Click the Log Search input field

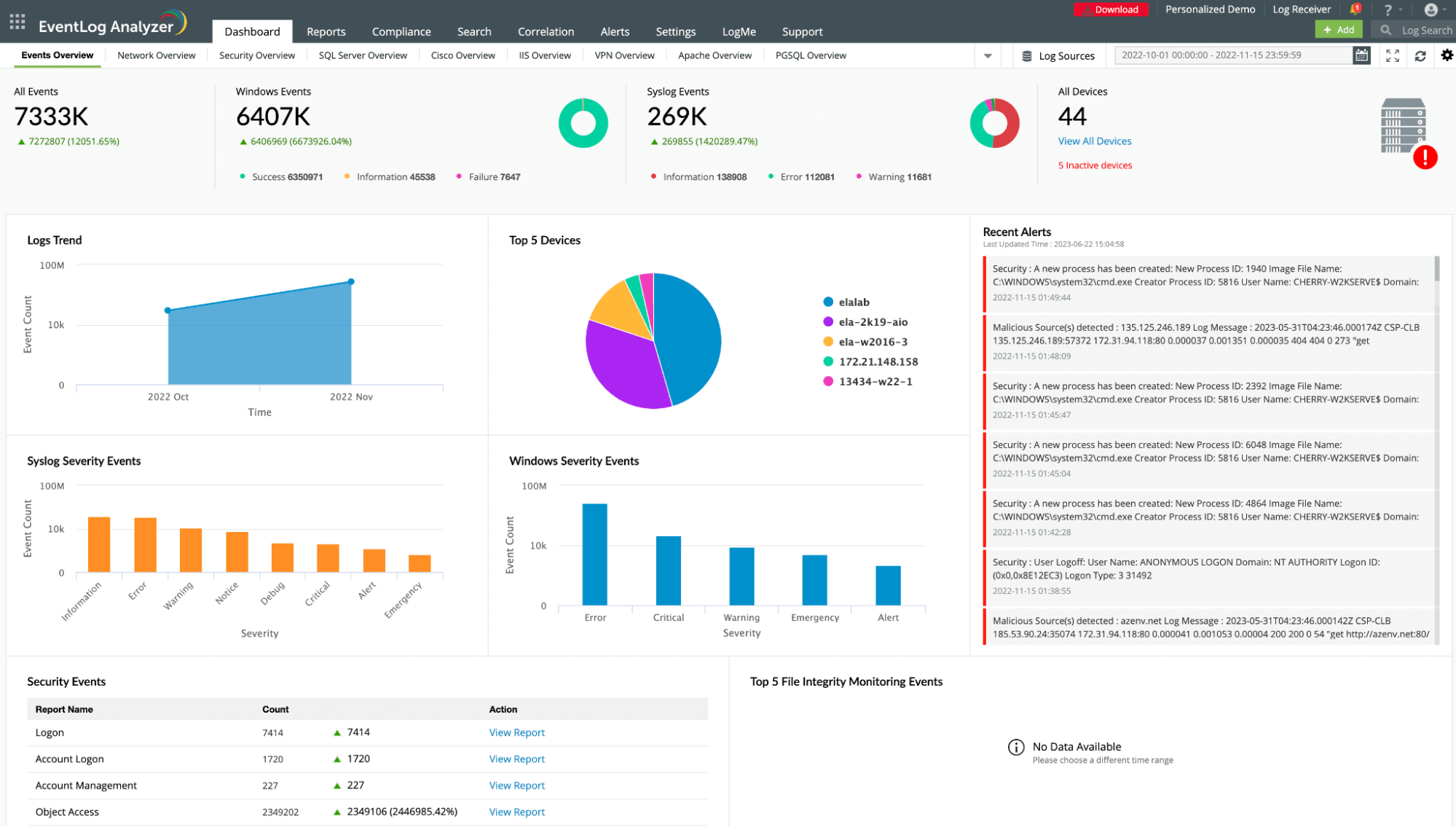pyautogui.click(x=1426, y=30)
